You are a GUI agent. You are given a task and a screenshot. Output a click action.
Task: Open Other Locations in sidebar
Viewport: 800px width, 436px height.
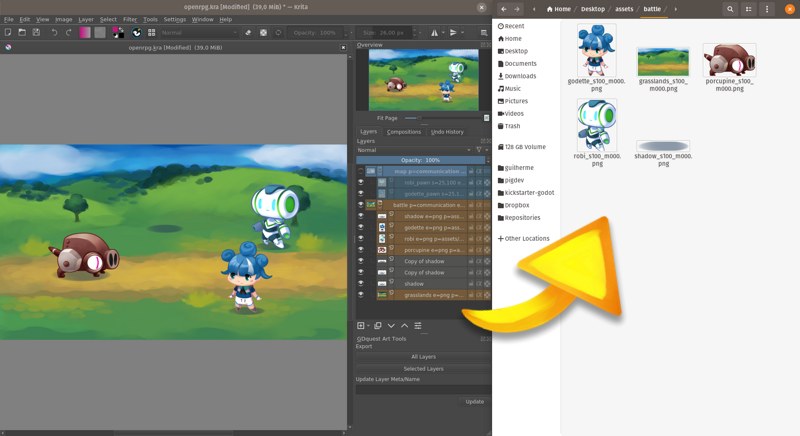coord(524,238)
